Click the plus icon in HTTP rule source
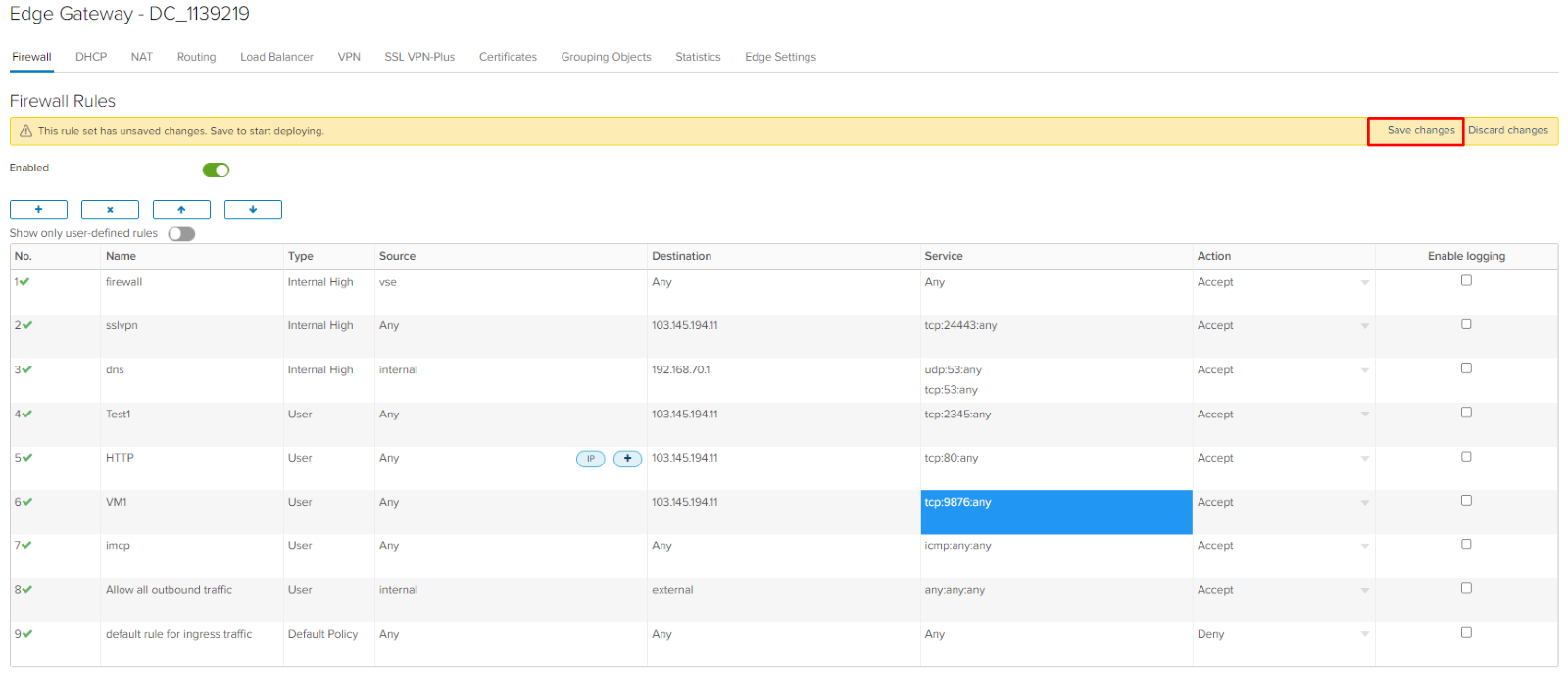Image resolution: width=1568 pixels, height=684 pixels. point(627,459)
